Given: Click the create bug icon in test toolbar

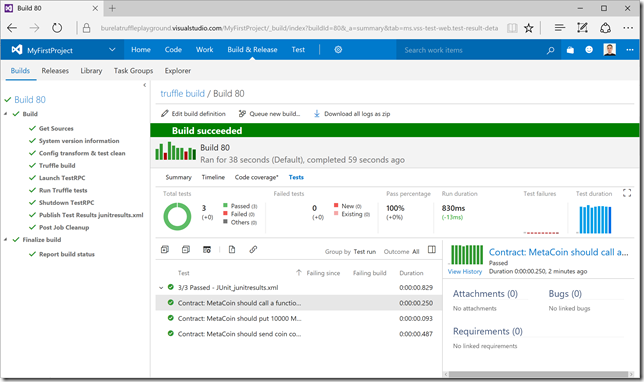Looking at the screenshot, I should tap(207, 249).
